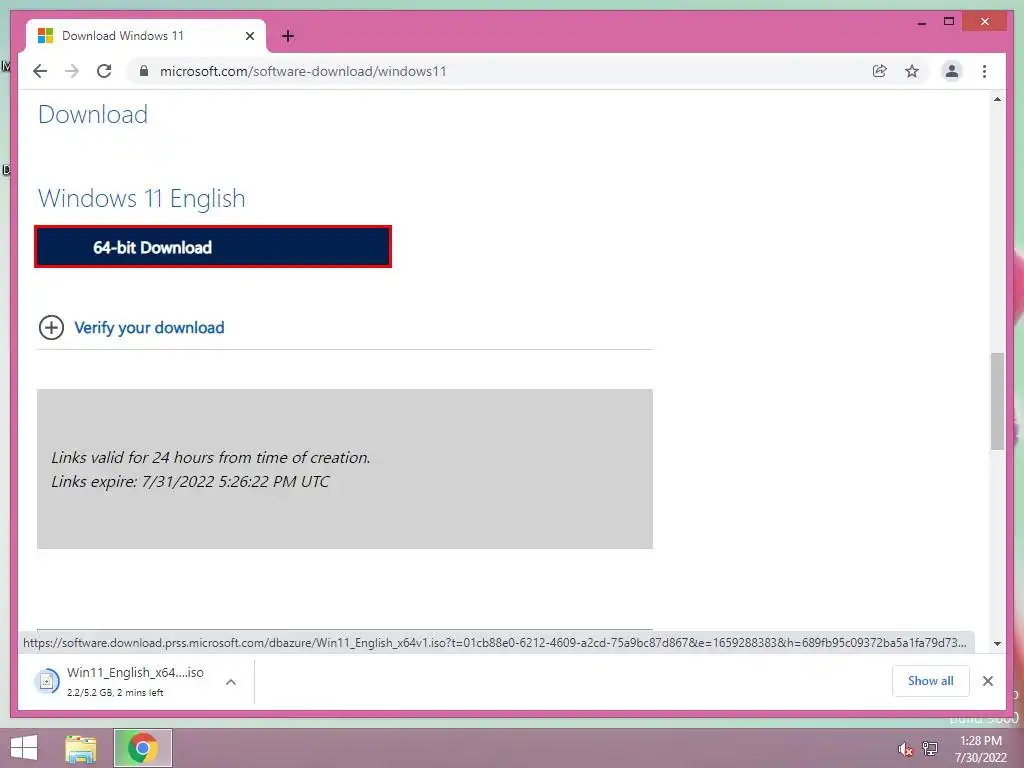The height and width of the screenshot is (768, 1024).
Task: Click Show all downloads
Action: [x=931, y=680]
